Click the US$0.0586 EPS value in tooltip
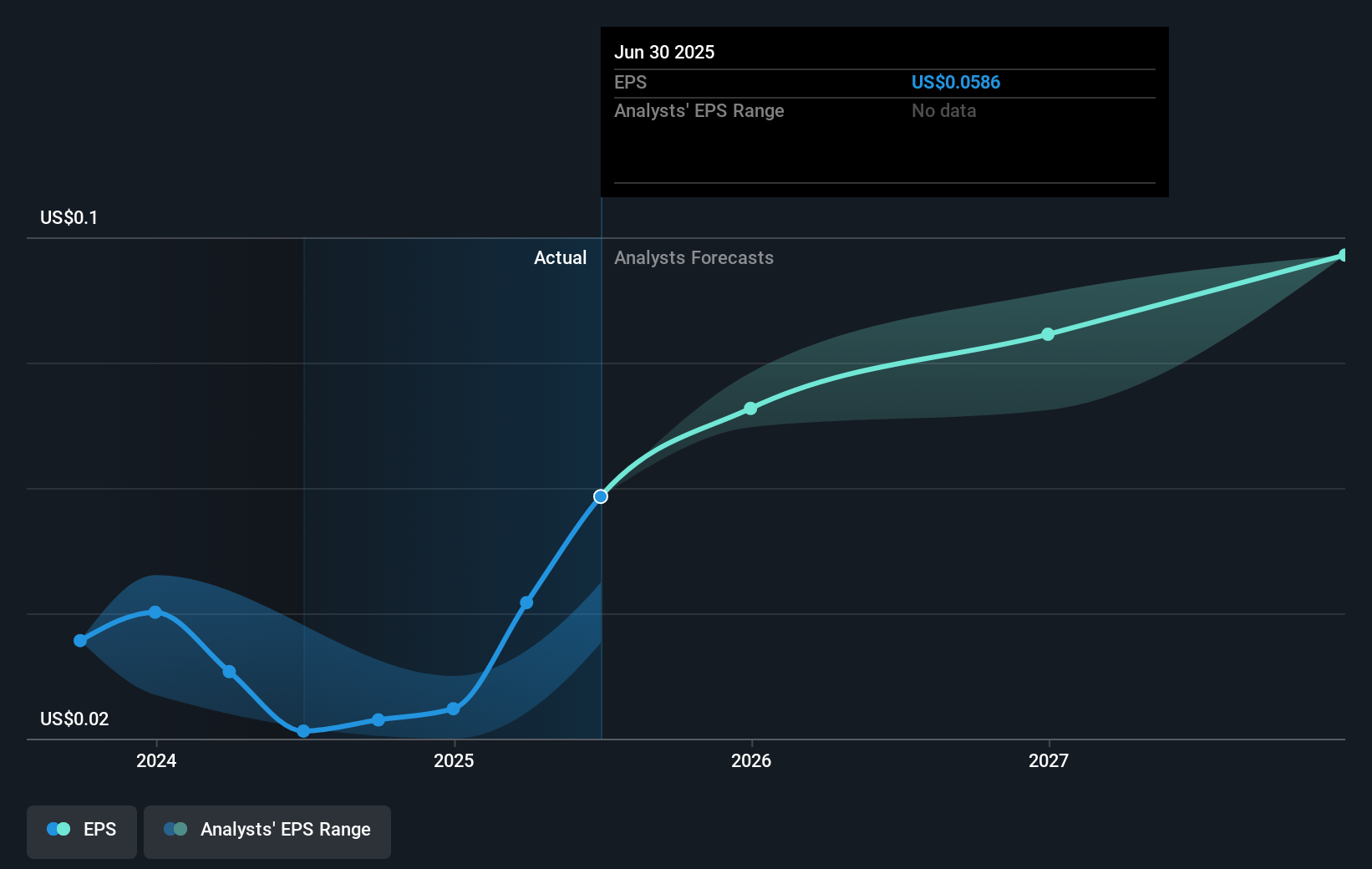Screen dimensions: 1372x869 [955, 82]
